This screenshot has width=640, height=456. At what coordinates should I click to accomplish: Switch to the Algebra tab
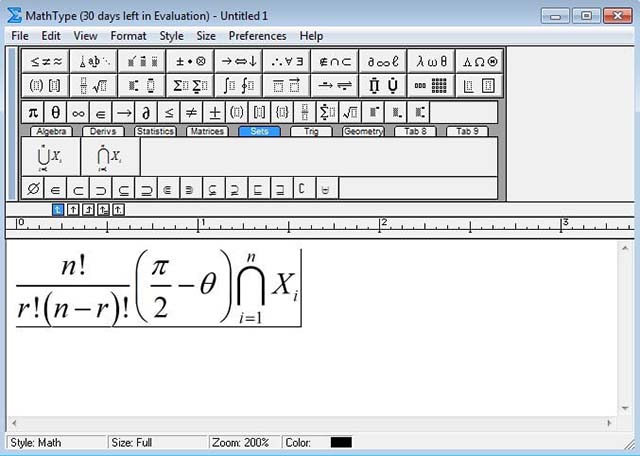click(x=50, y=132)
